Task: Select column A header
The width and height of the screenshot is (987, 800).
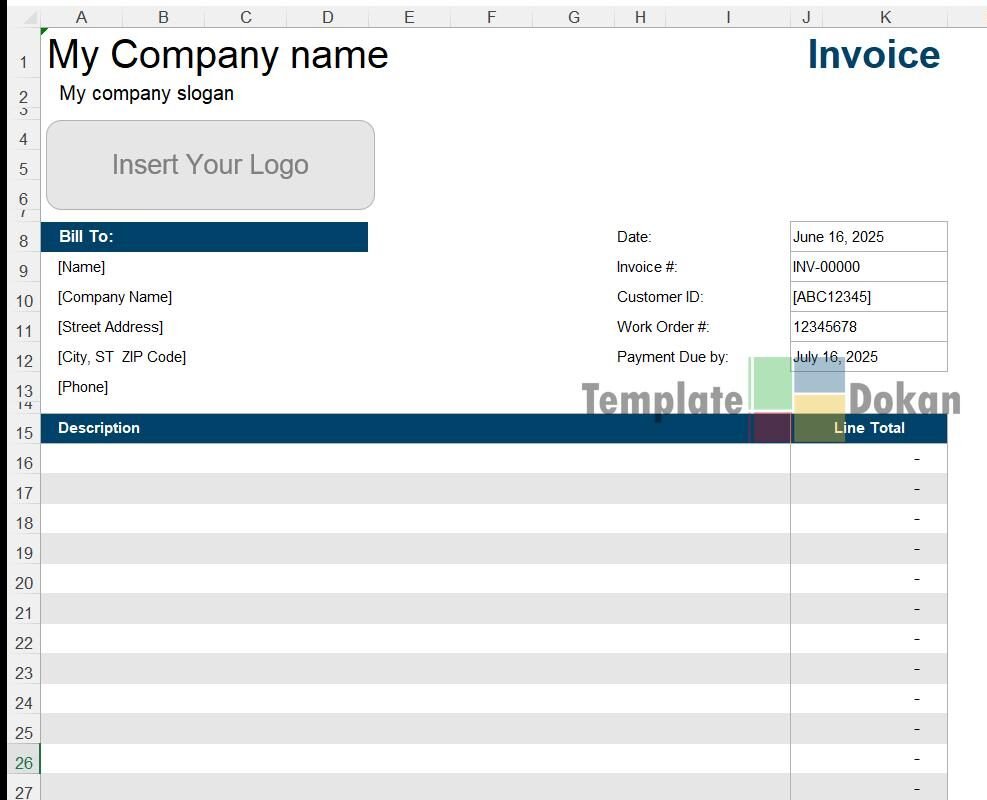Action: click(81, 17)
